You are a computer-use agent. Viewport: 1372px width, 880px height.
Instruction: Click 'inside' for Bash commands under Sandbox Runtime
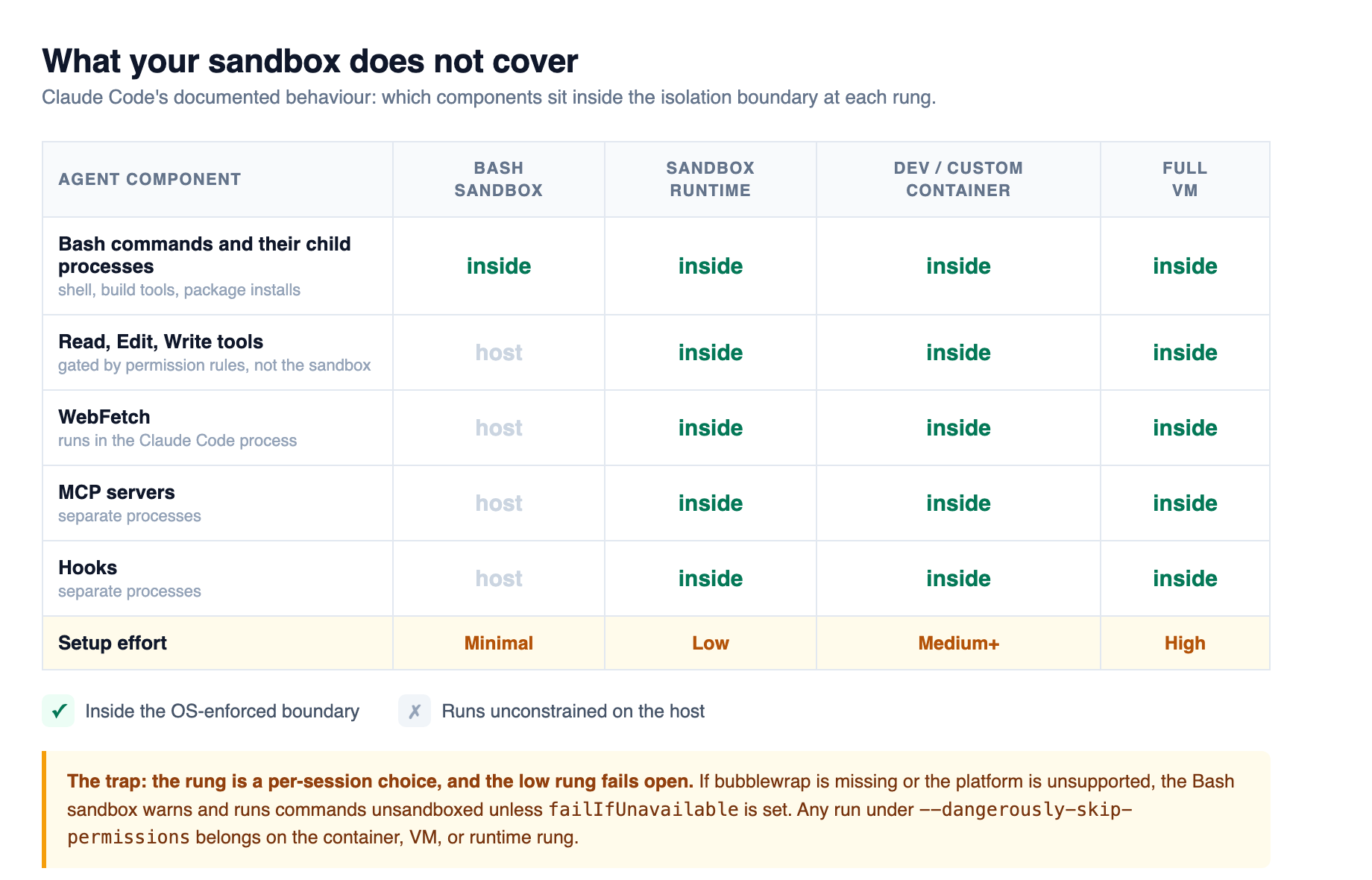pos(711,266)
